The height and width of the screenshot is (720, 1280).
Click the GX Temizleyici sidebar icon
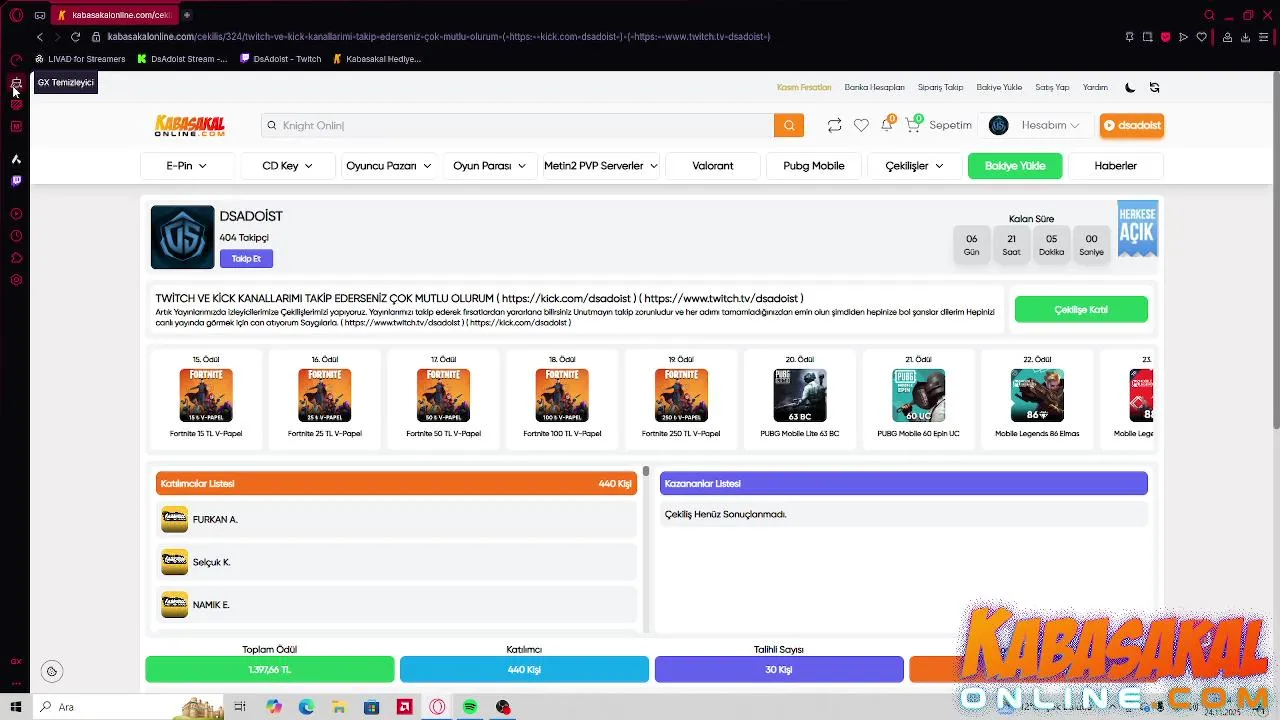(16, 82)
